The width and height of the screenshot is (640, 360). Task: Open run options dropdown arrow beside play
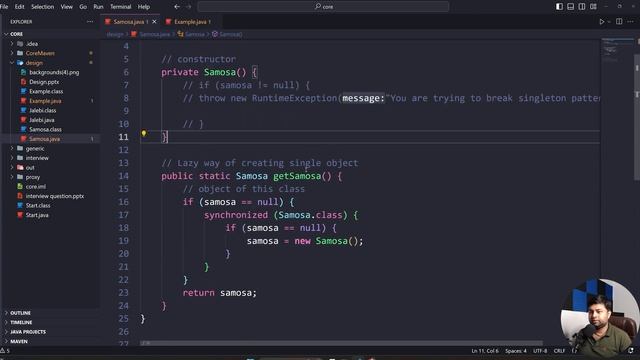pos(609,22)
